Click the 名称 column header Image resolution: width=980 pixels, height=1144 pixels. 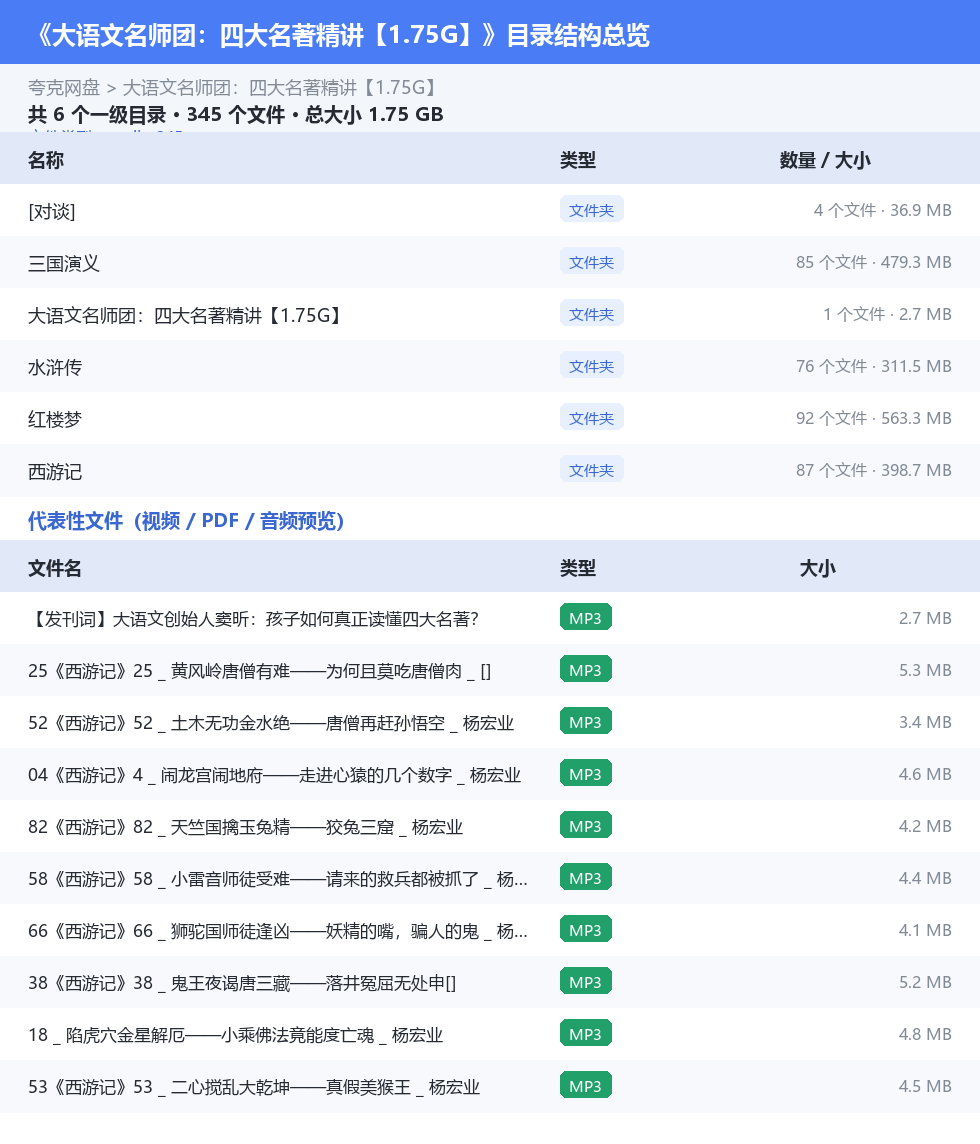pyautogui.click(x=45, y=160)
